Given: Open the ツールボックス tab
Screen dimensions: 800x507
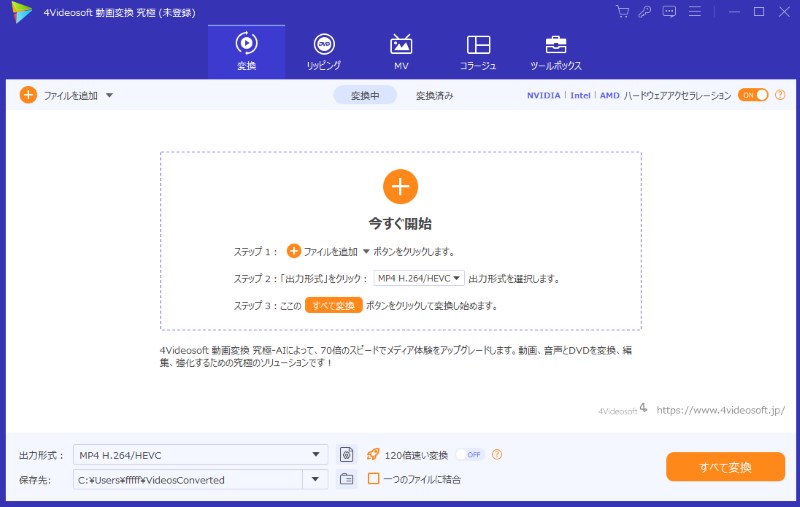Looking at the screenshot, I should pyautogui.click(x=556, y=52).
